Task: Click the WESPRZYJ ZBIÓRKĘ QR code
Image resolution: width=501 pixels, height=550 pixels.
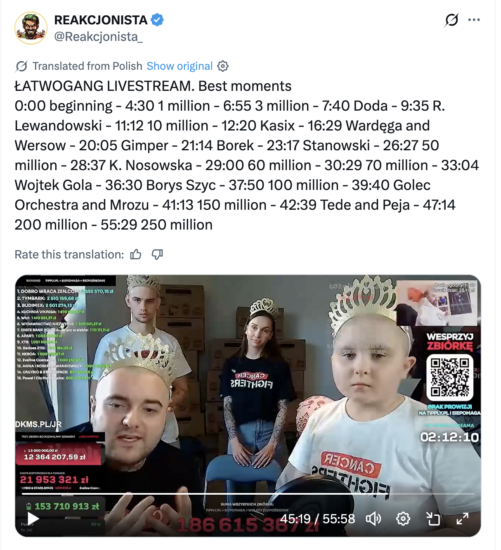Action: (449, 377)
